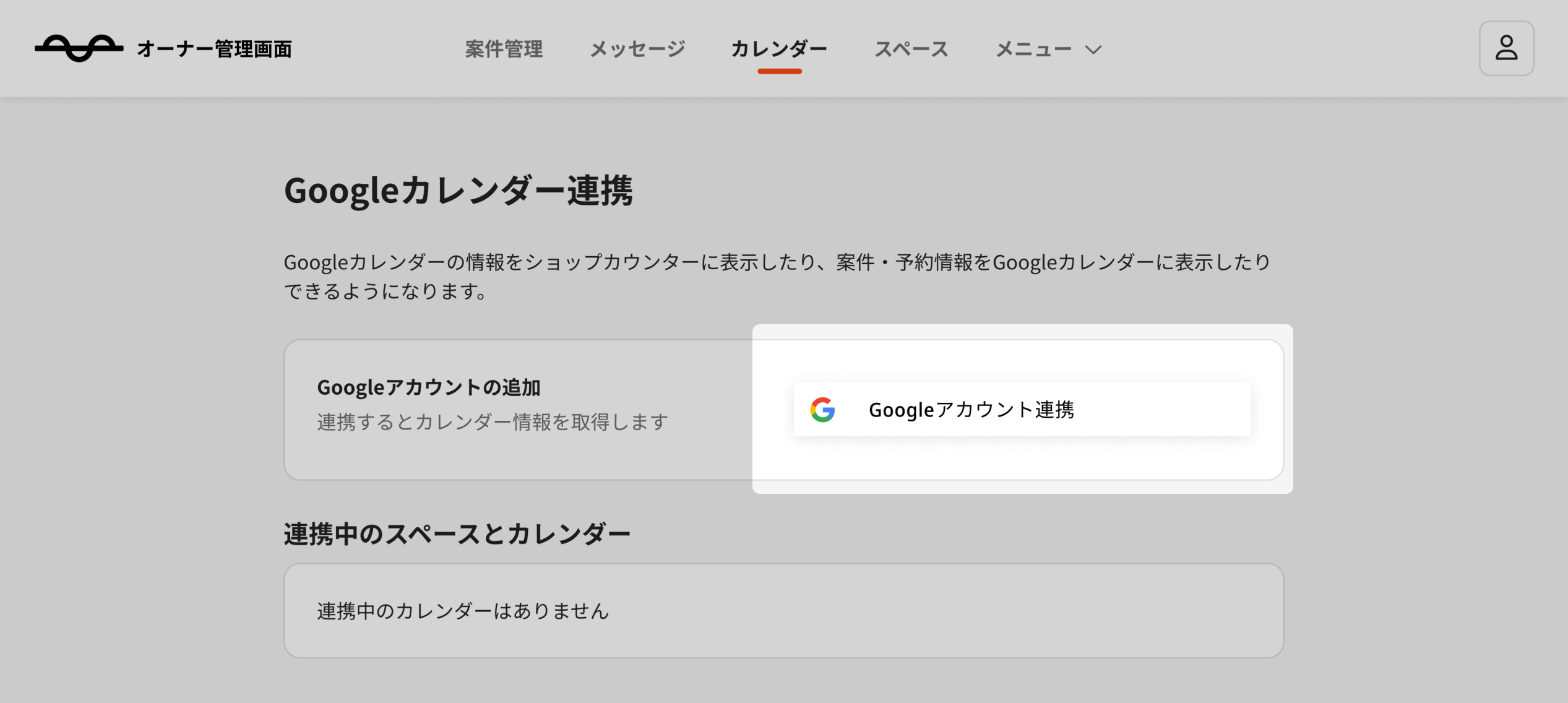Image resolution: width=1568 pixels, height=703 pixels.
Task: Click the Google G icon on the button
Action: tap(823, 408)
